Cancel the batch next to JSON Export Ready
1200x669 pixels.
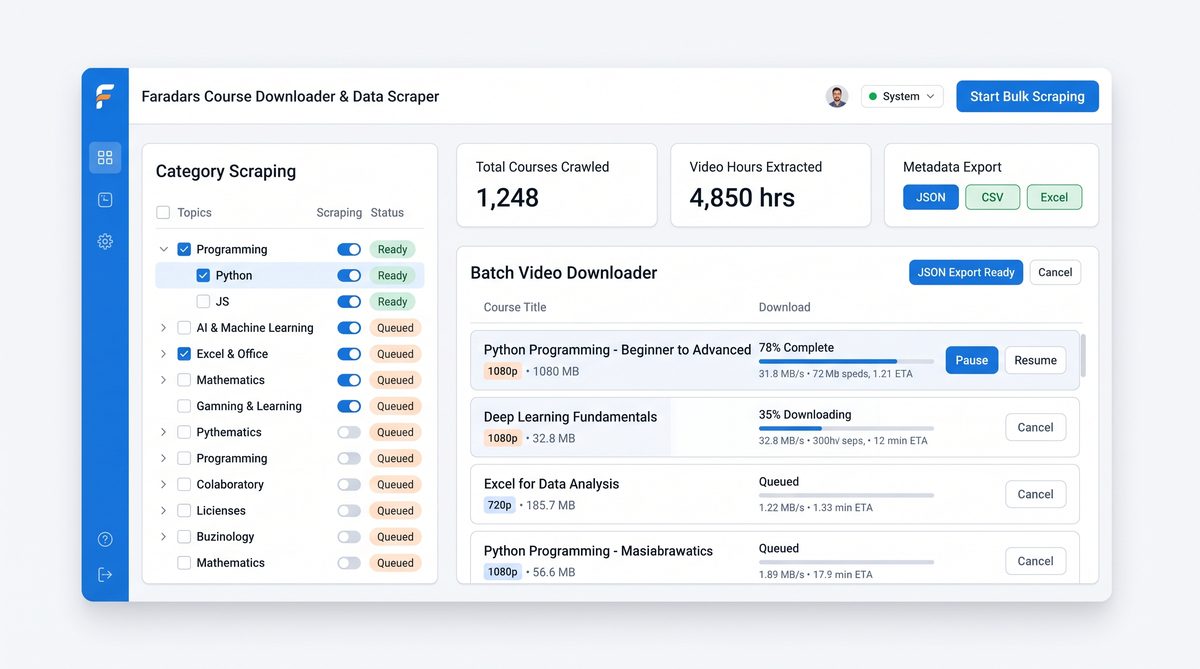point(1055,272)
